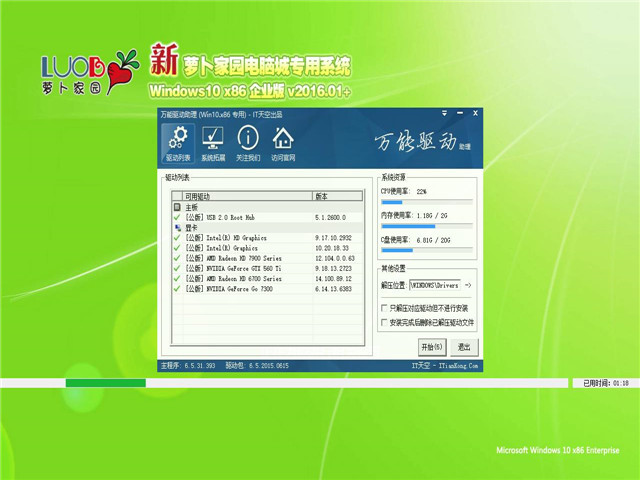Click the 开始(S) button
Screen dimensions: 640x480
point(432,347)
